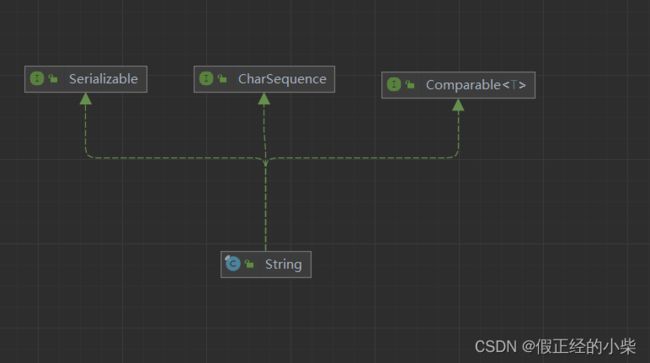Click the Comparable visibility lock icon
Viewport: 650px width, 363px height.
(410, 85)
